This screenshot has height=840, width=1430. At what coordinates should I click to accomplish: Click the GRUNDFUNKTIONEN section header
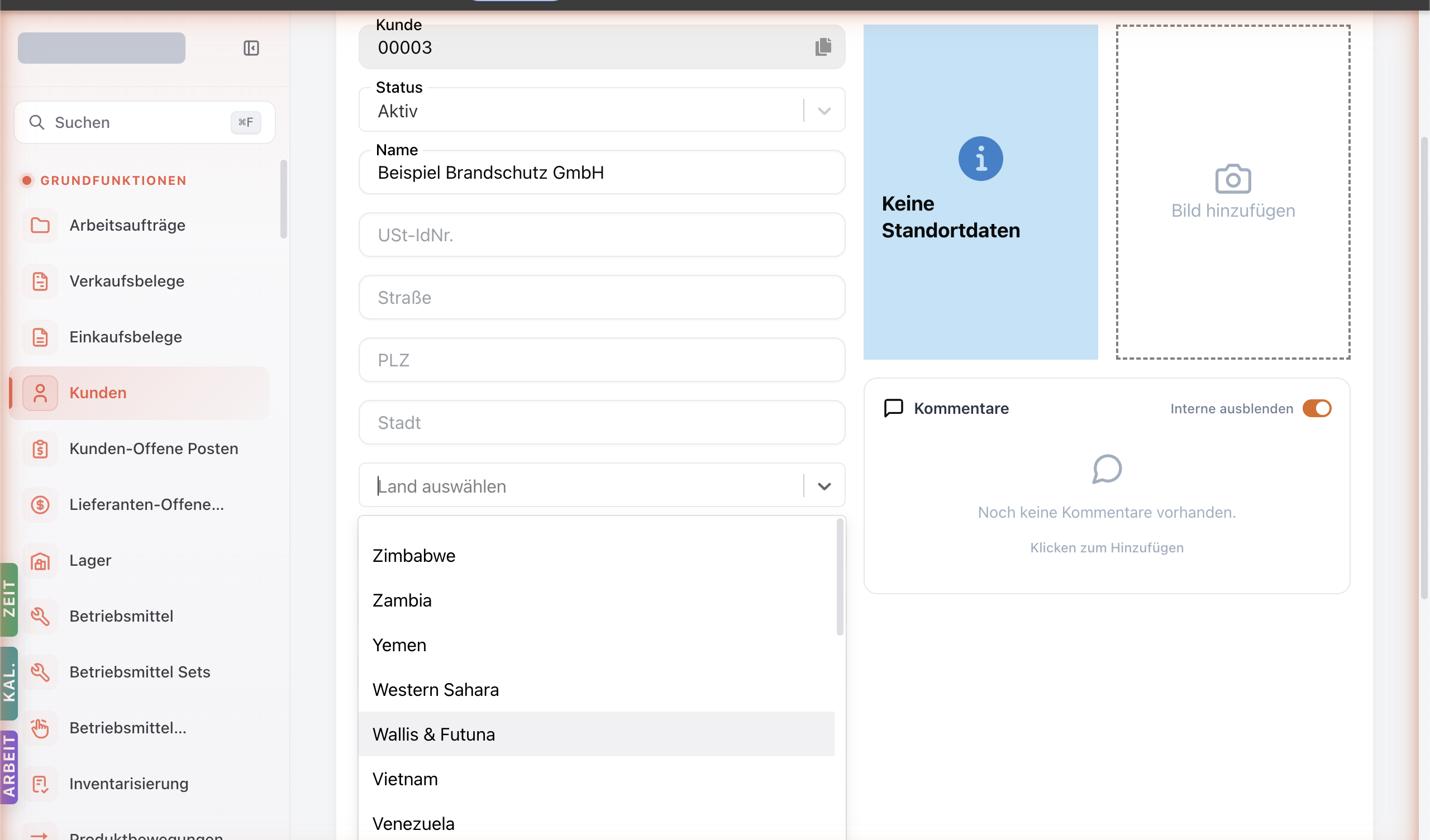pos(113,180)
